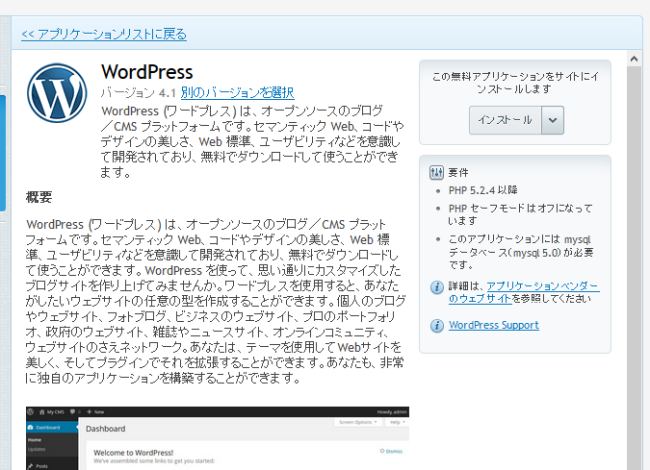
Task: Open the WordPress Support link
Action: (494, 325)
